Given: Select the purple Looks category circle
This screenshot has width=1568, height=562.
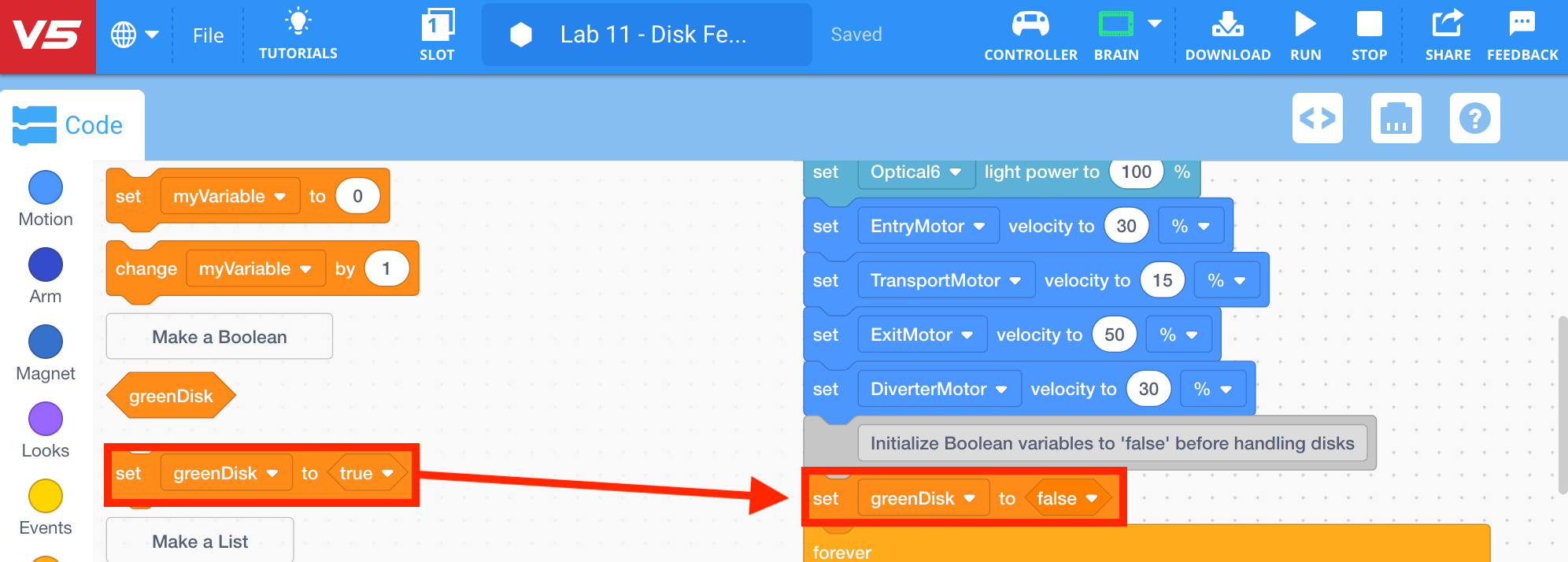Looking at the screenshot, I should point(46,419).
